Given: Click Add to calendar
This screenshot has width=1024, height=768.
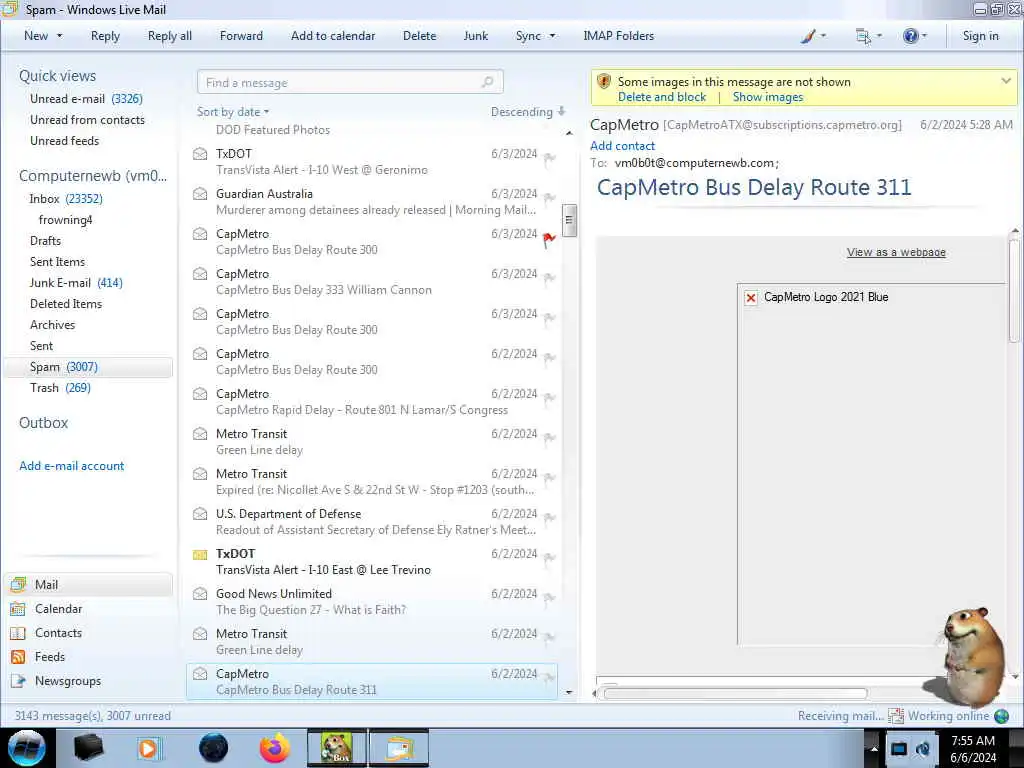Looking at the screenshot, I should pyautogui.click(x=333, y=36).
